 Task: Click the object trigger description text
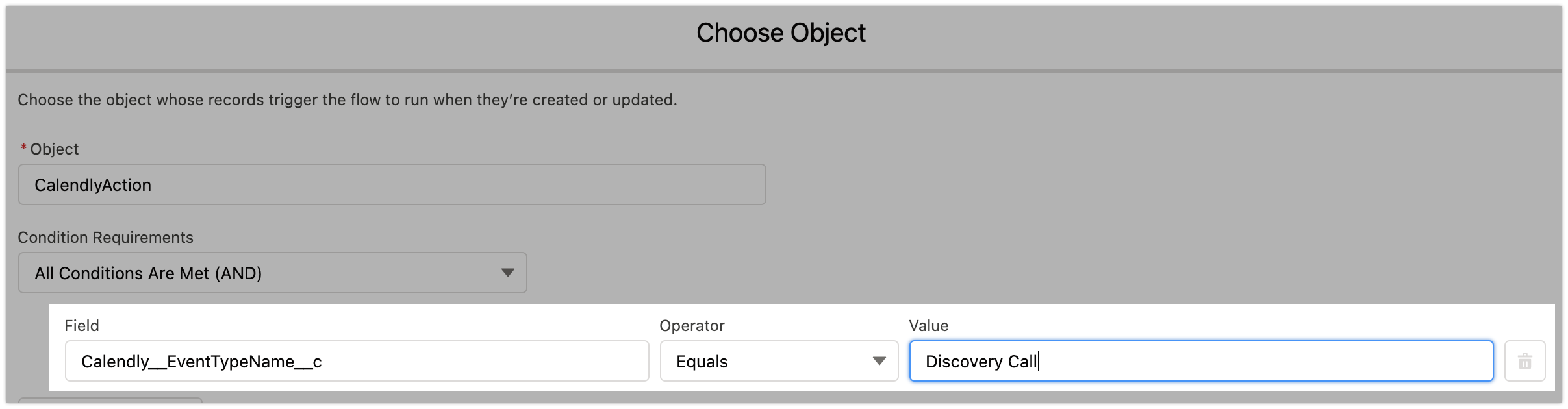[347, 100]
